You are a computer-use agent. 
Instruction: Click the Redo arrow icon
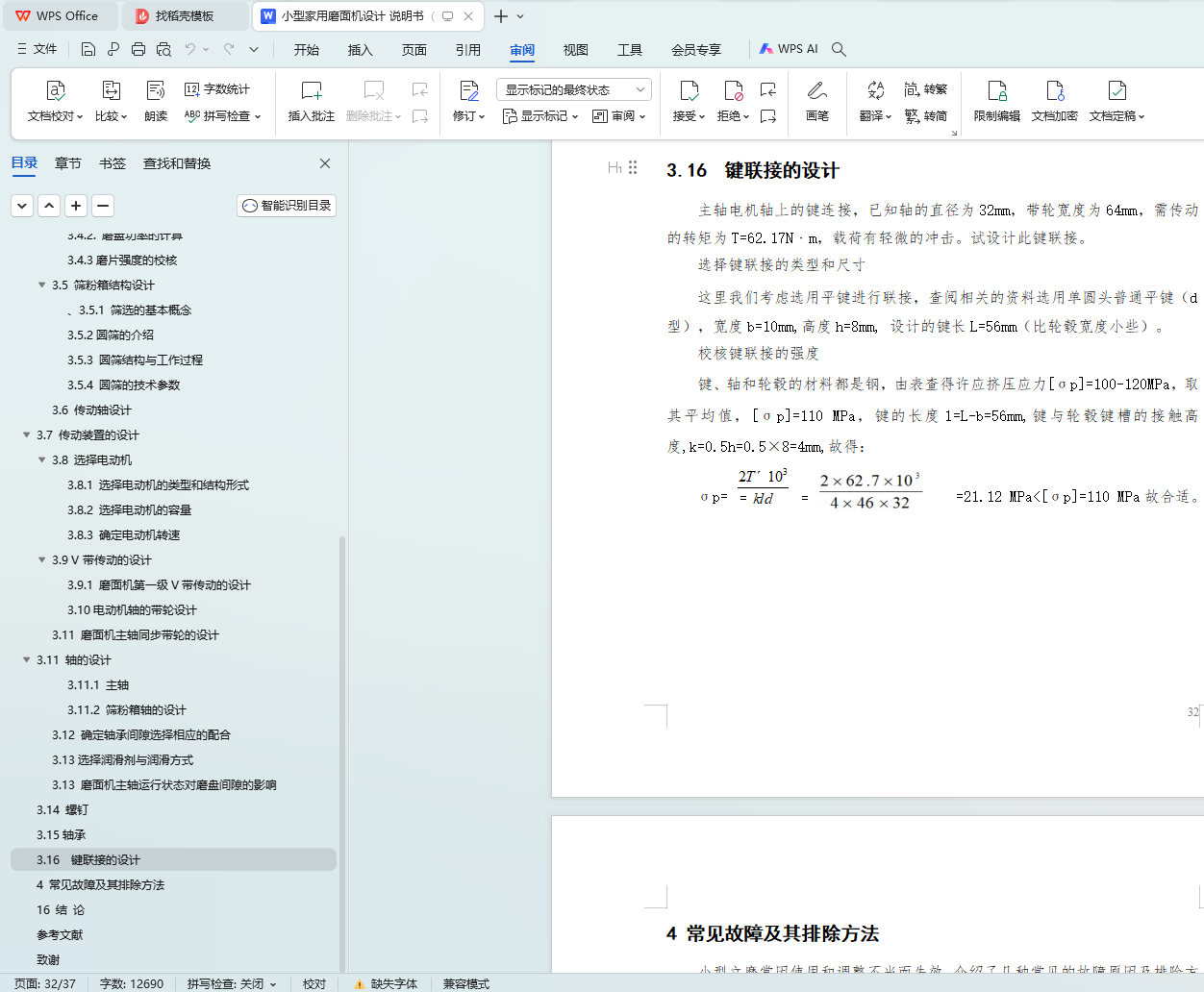pos(229,49)
